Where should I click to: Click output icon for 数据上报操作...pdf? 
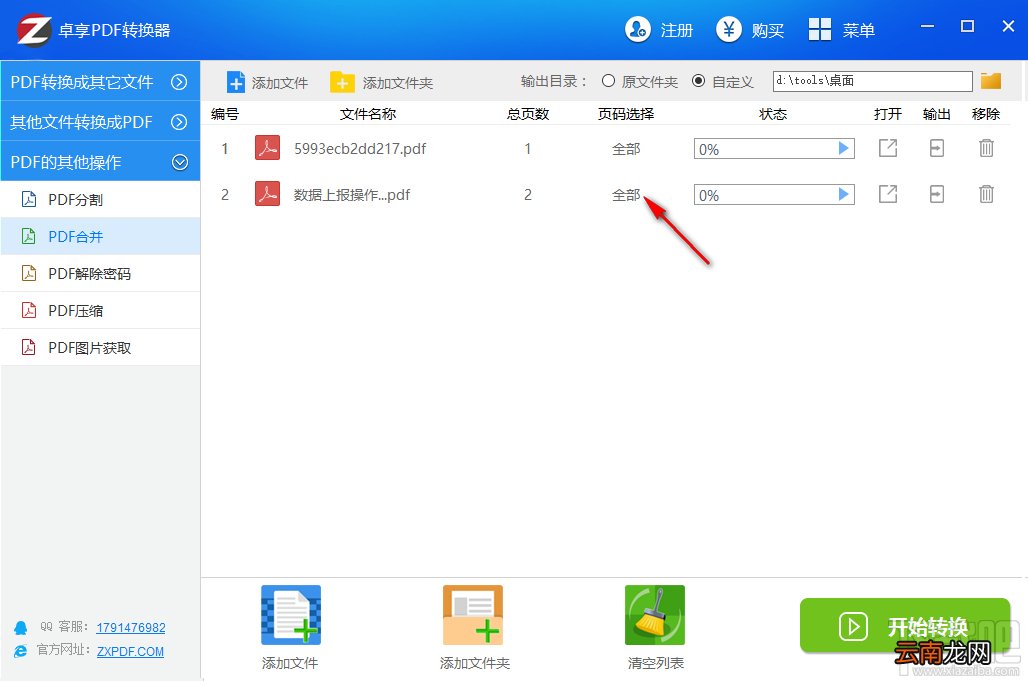(937, 194)
